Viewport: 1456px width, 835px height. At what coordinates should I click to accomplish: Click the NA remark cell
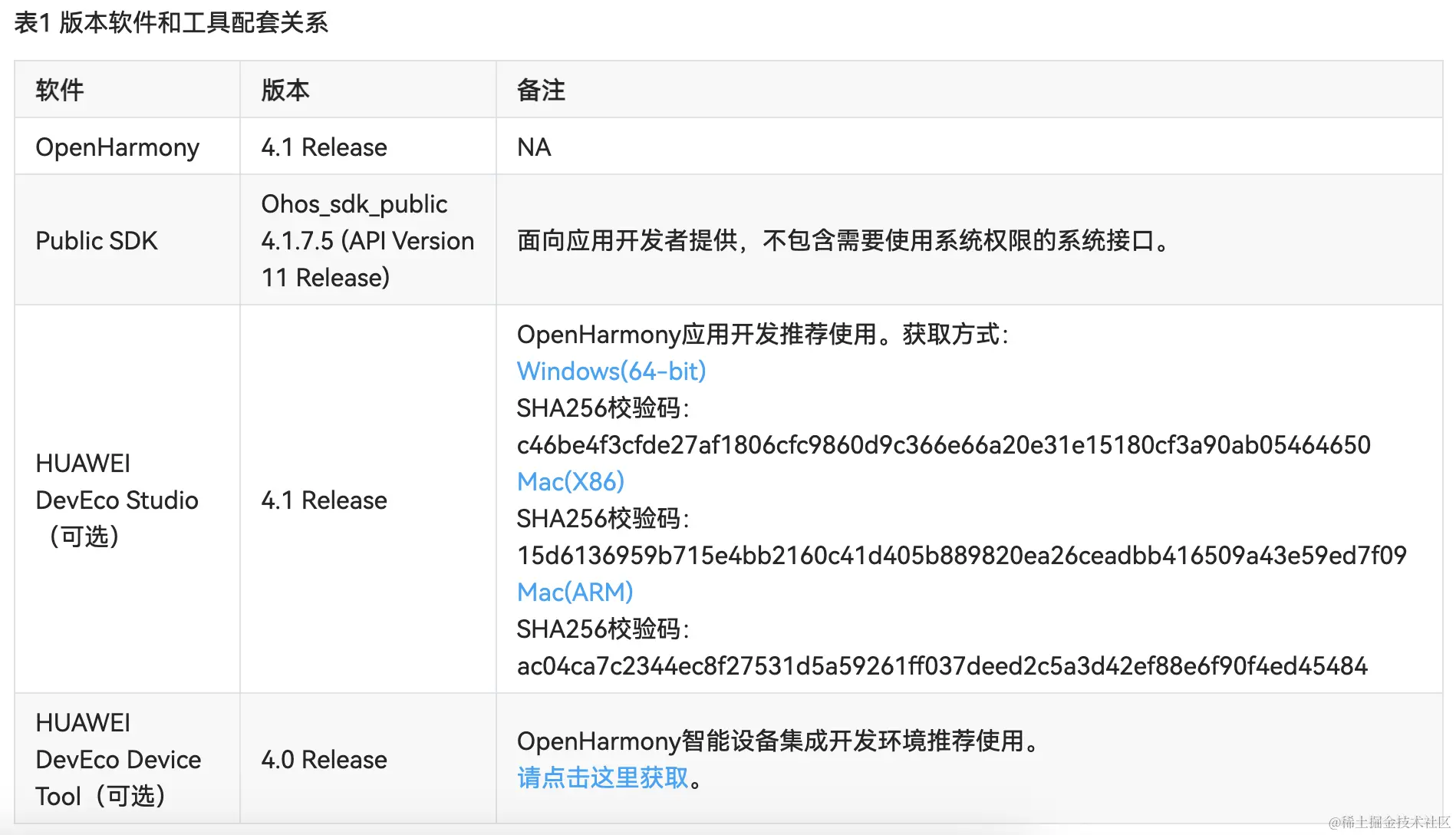tap(969, 147)
